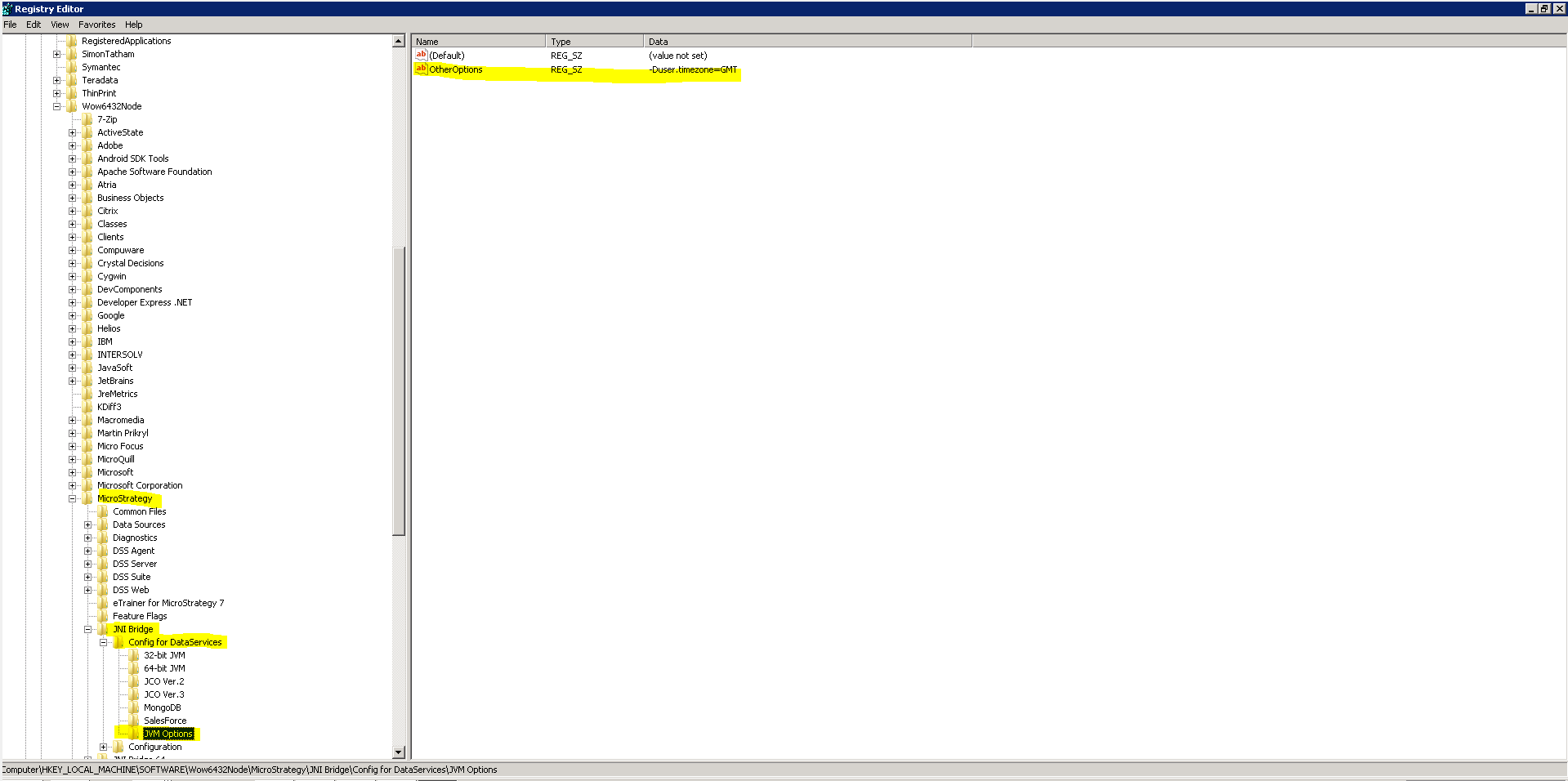This screenshot has height=781, width=1568.
Task: Open the Favorites menu
Action: pyautogui.click(x=96, y=25)
